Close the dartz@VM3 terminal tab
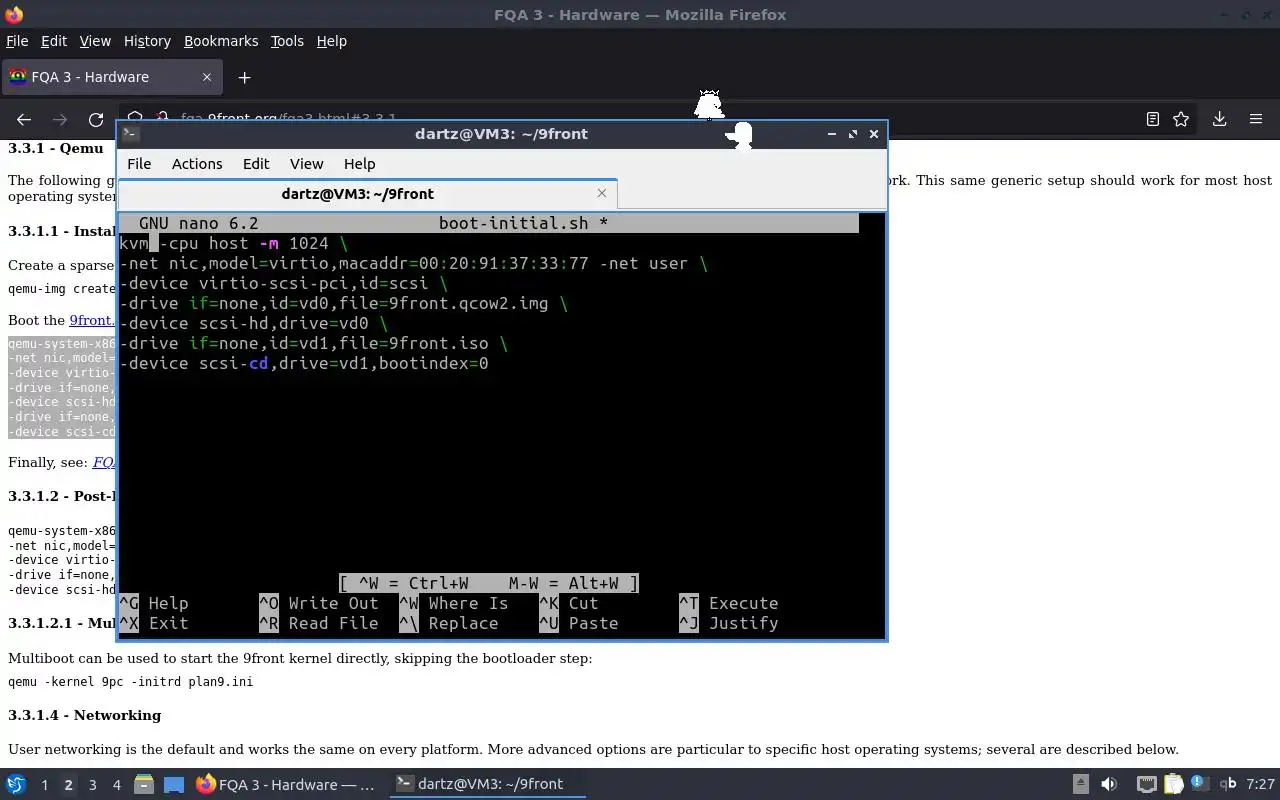Image resolution: width=1280 pixels, height=800 pixels. [601, 193]
